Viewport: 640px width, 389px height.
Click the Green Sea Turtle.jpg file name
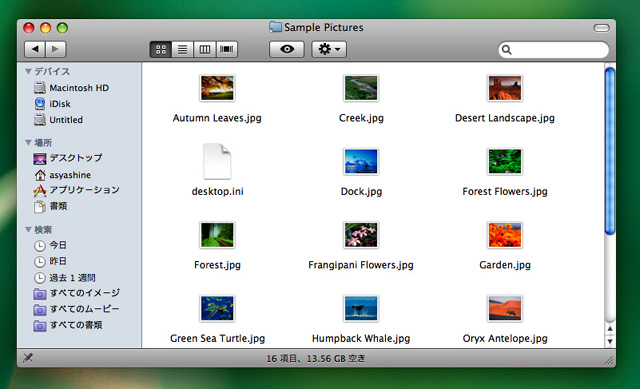pyautogui.click(x=218, y=338)
